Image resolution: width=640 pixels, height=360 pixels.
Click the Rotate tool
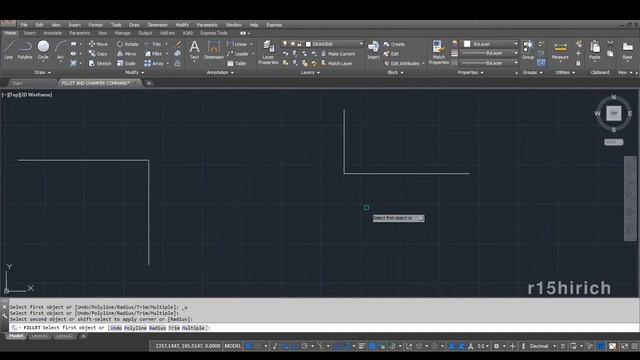[x=128, y=44]
